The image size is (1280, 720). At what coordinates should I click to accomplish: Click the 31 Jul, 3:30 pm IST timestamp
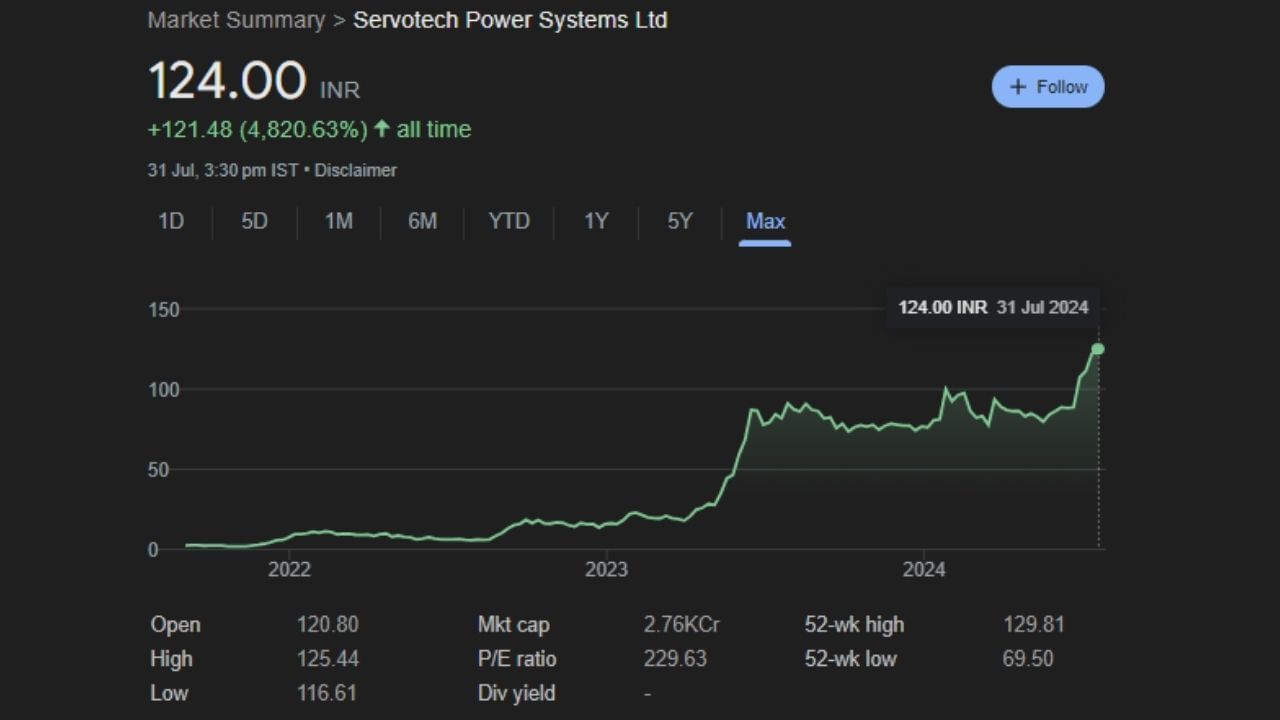223,170
